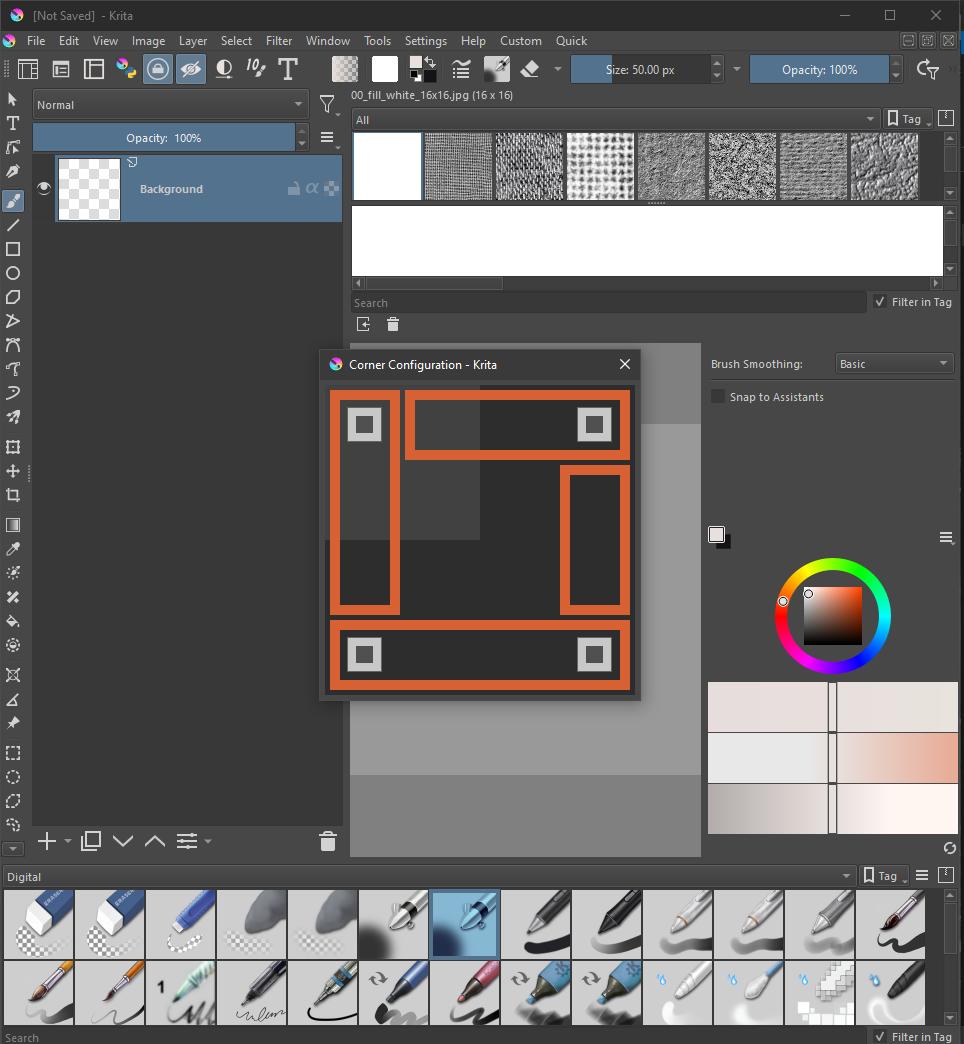Toggle eraser mode in top toolbar

point(530,69)
